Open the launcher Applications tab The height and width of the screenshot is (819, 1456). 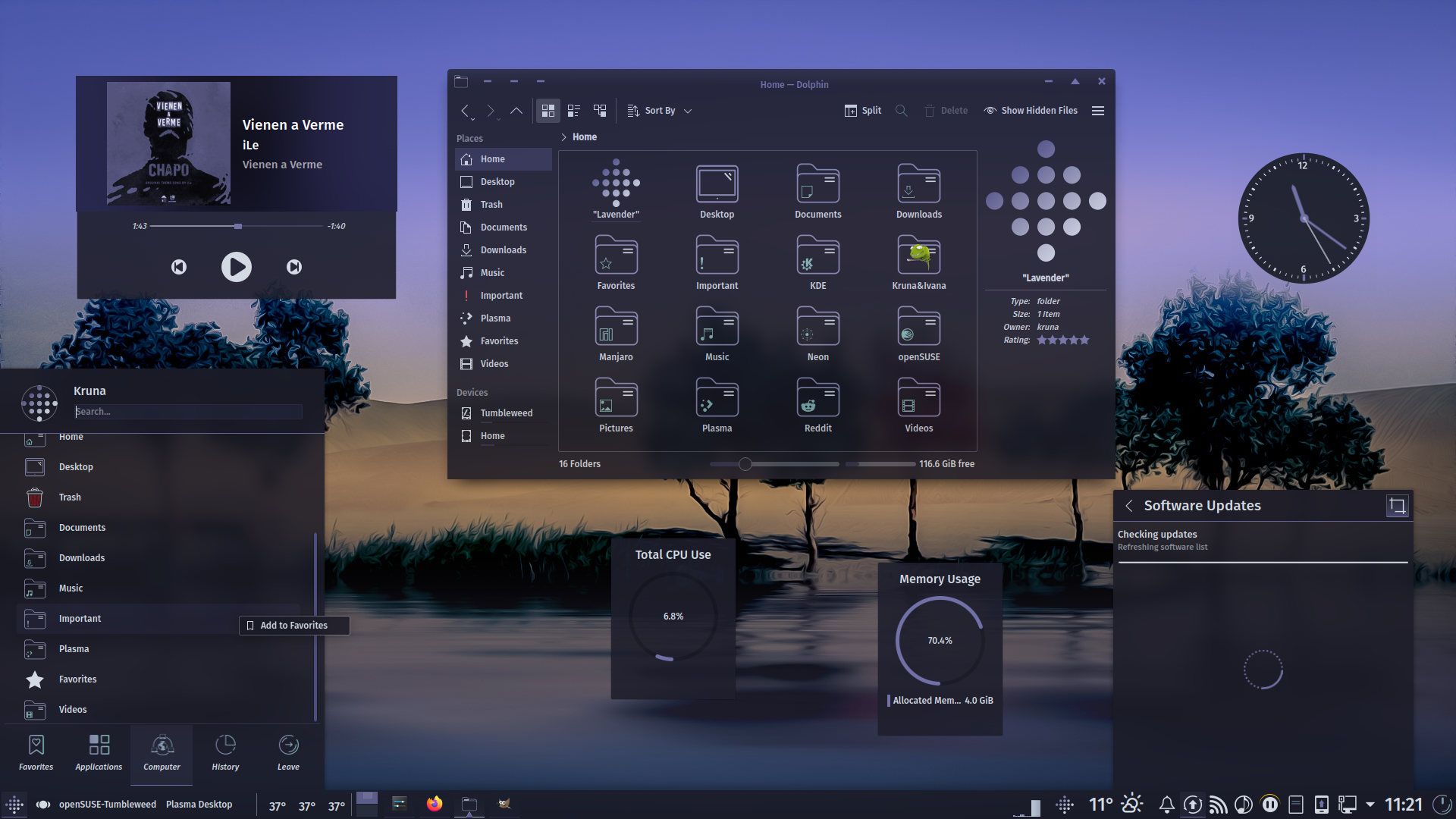point(99,753)
